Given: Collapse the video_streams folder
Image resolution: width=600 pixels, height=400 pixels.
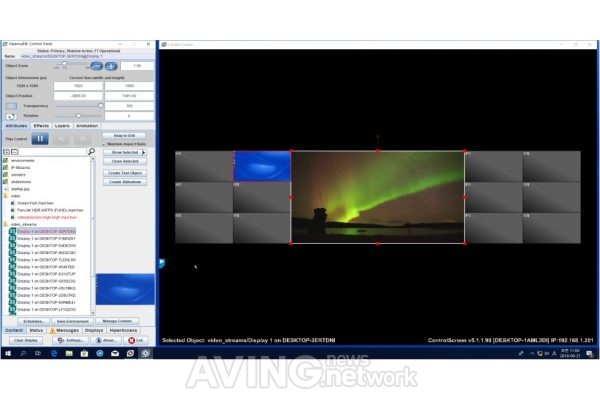Looking at the screenshot, I should [6, 224].
